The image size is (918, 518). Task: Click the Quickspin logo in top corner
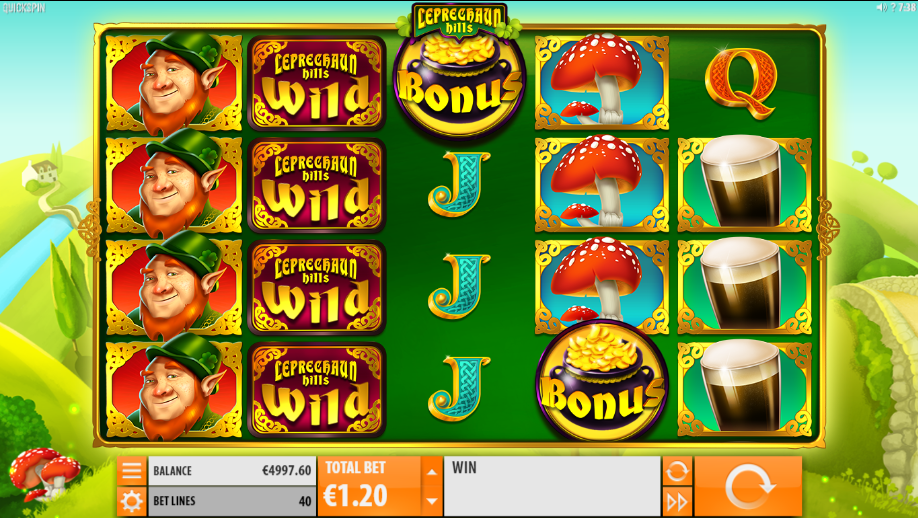click(23, 8)
